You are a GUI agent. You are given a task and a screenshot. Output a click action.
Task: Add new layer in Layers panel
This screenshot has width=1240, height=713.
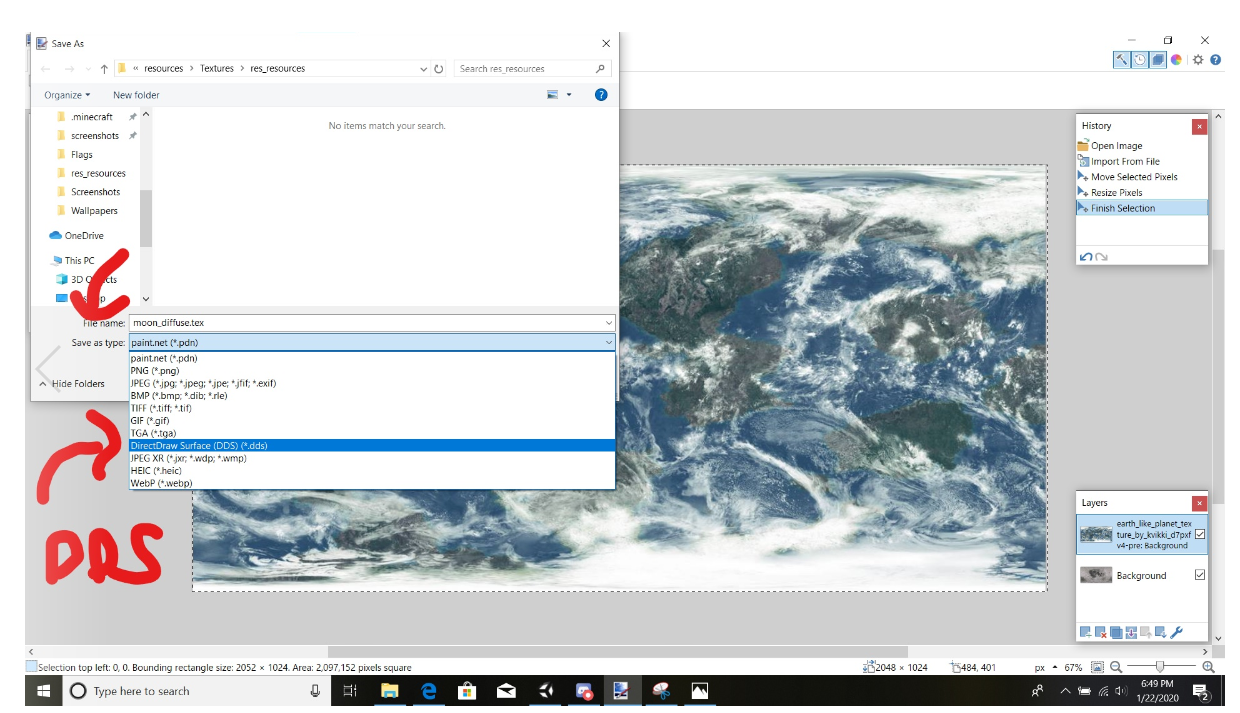click(1085, 632)
